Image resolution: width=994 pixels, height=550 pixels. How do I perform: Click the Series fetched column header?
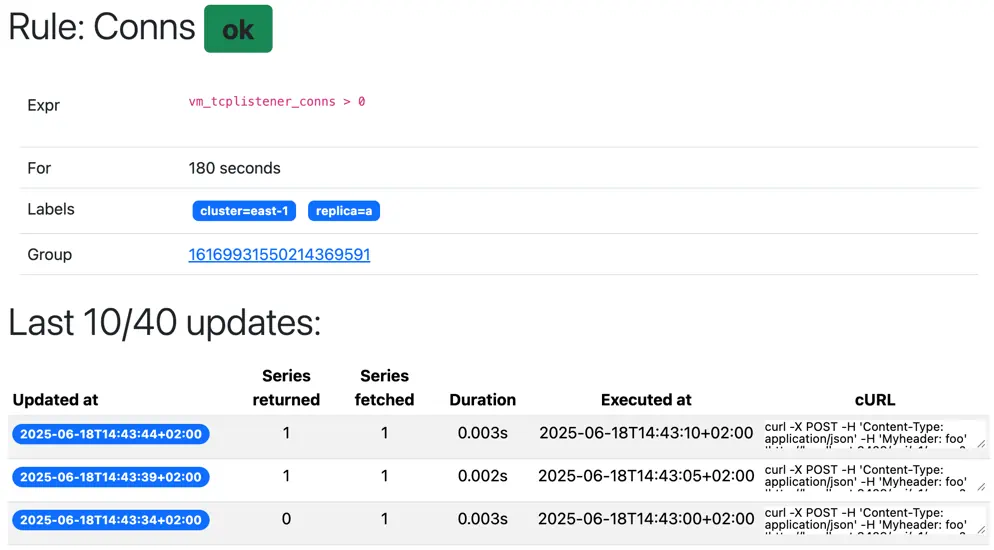[384, 388]
